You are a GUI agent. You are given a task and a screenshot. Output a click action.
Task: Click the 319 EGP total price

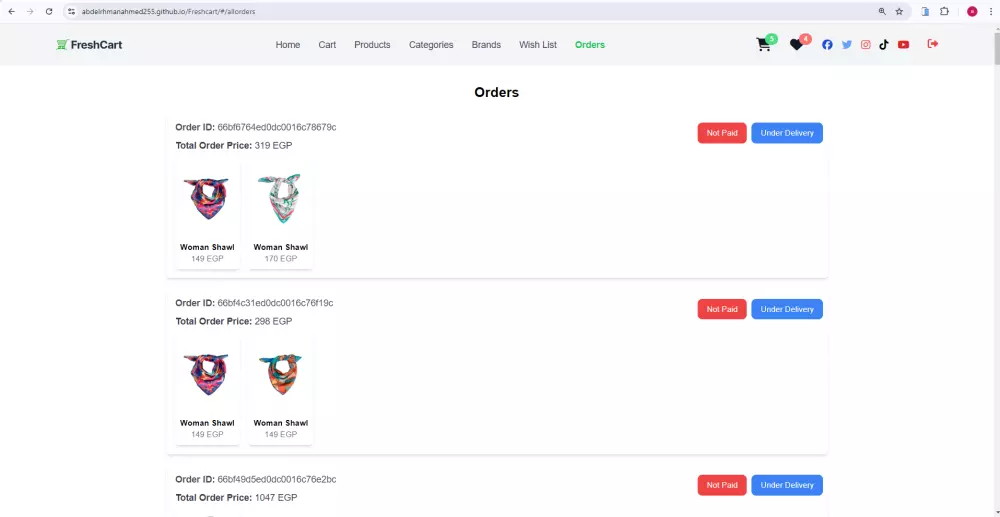pyautogui.click(x=273, y=145)
